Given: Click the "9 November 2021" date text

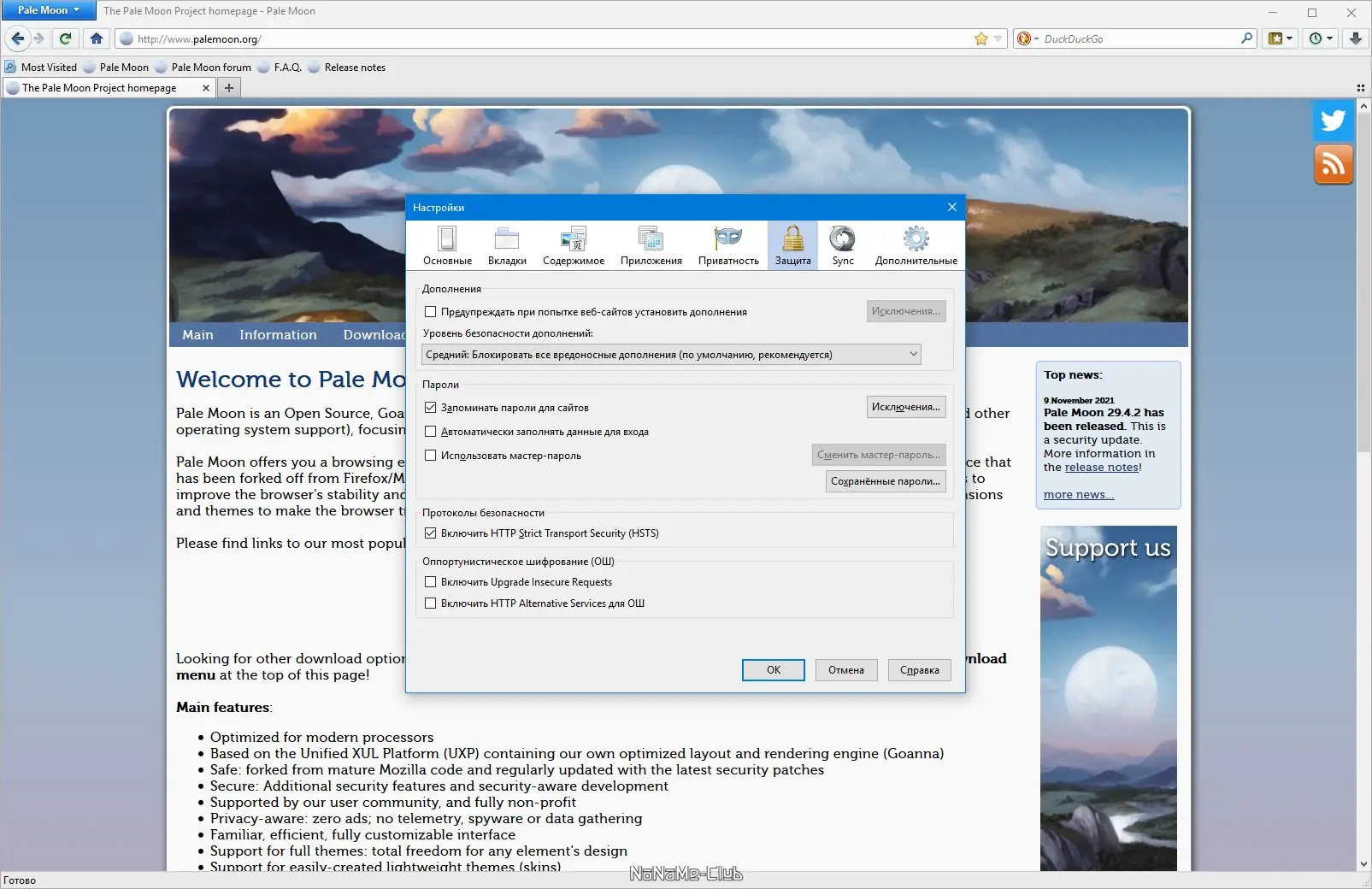Looking at the screenshot, I should [1079, 400].
